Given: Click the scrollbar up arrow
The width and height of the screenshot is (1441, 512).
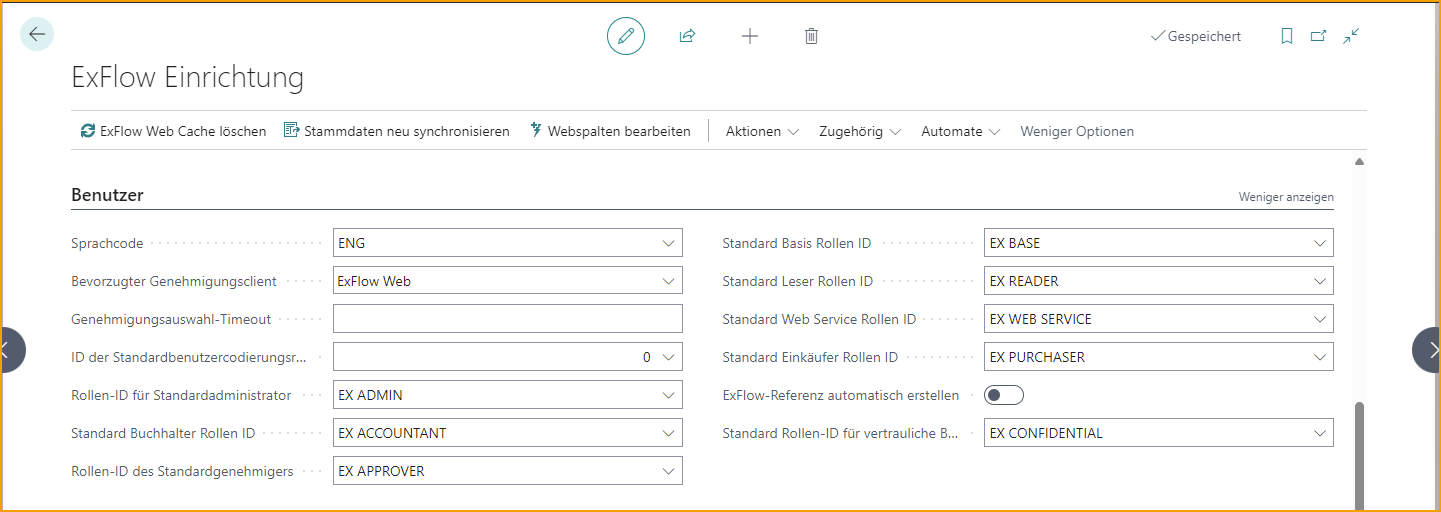Looking at the screenshot, I should tap(1359, 161).
